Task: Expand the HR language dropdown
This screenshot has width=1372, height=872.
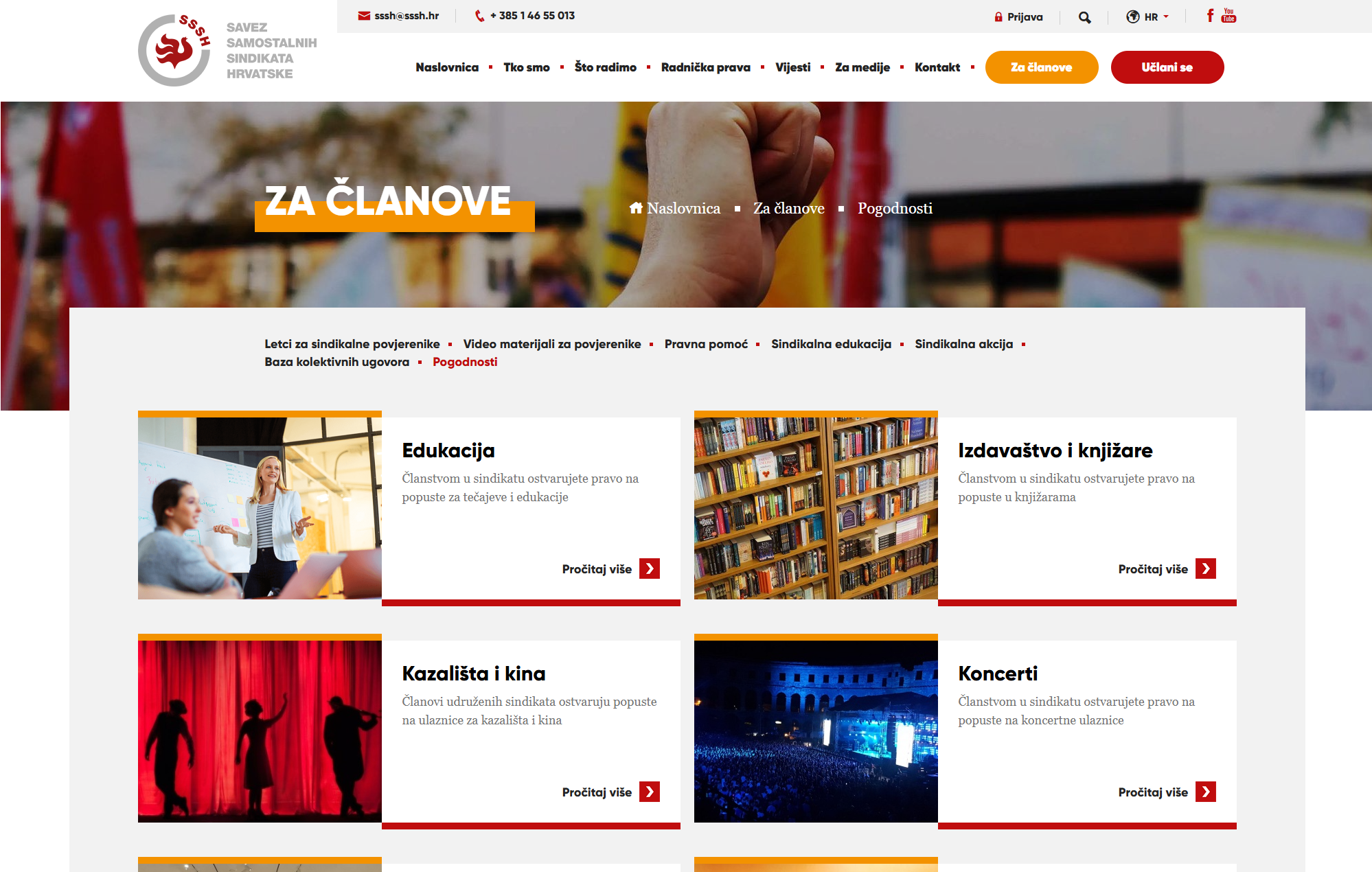Action: click(x=1147, y=17)
